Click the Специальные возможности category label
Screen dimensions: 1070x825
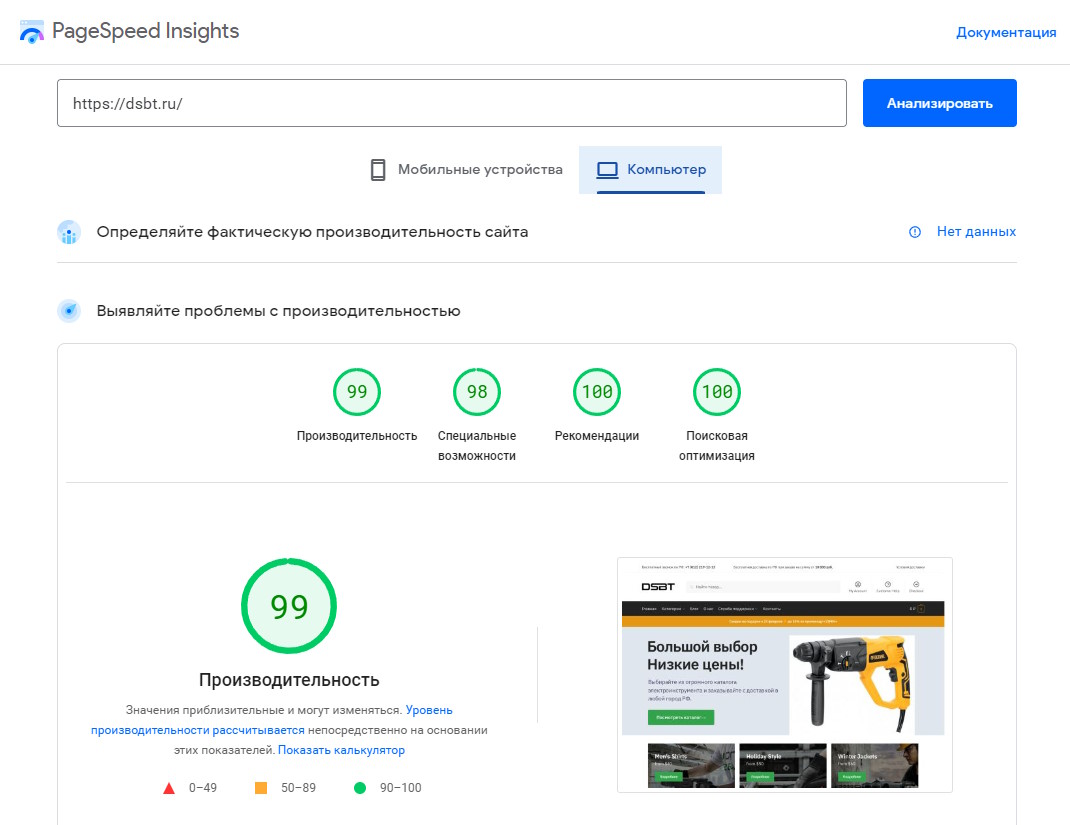click(x=477, y=446)
